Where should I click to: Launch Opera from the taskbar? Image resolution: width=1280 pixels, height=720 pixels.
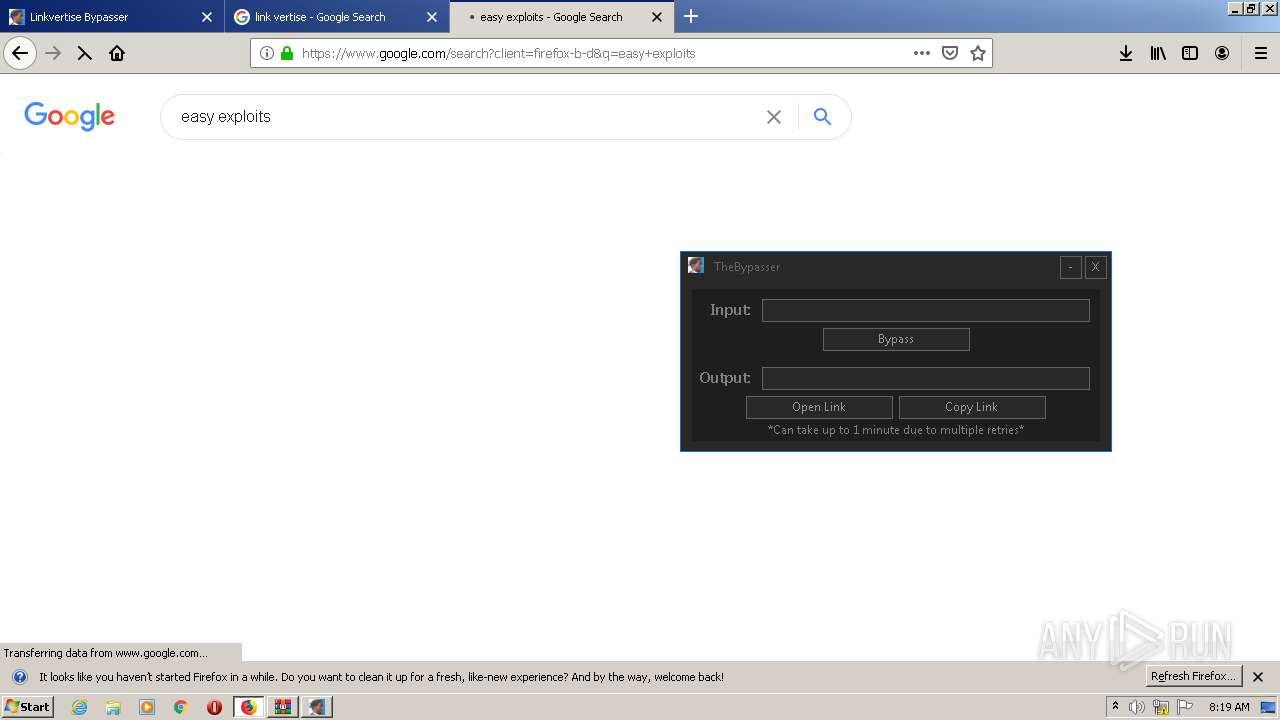point(214,707)
